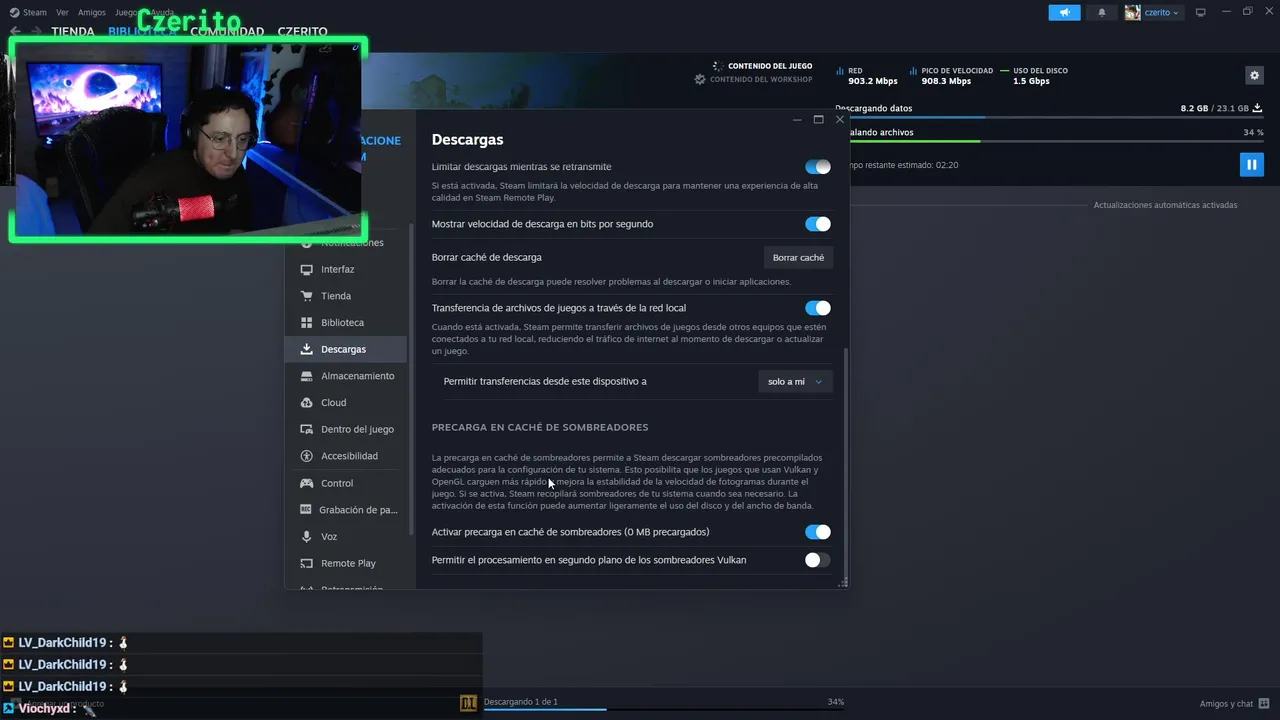Open the Steam menu
Viewport: 1280px width, 720px height.
28,13
